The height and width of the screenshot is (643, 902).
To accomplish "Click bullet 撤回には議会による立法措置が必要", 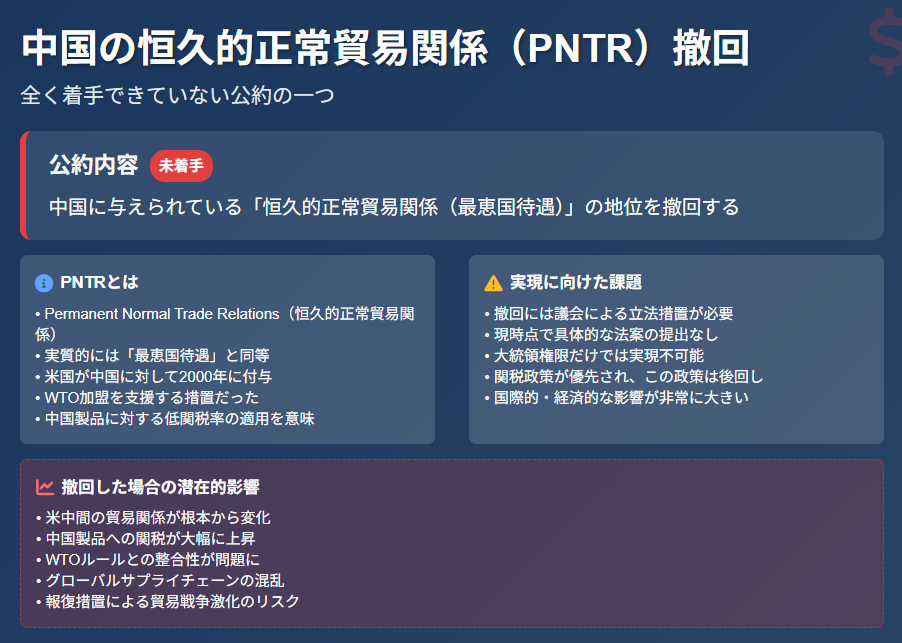I will [x=609, y=313].
